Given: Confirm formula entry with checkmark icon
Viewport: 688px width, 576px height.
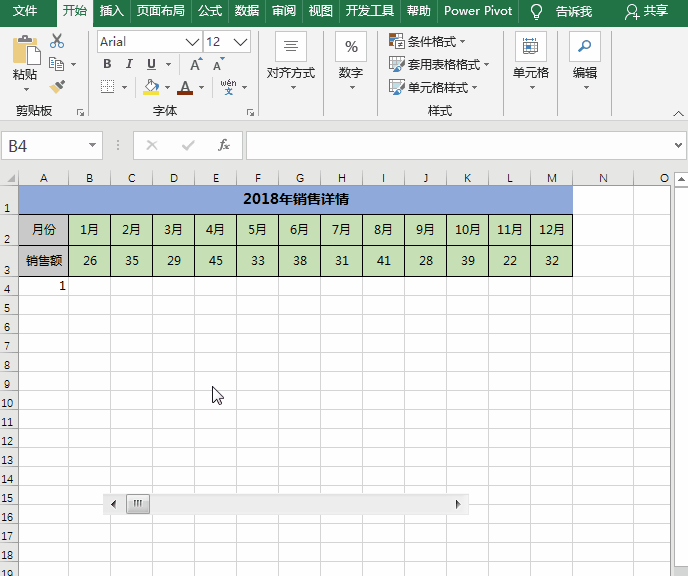Looking at the screenshot, I should [188, 145].
